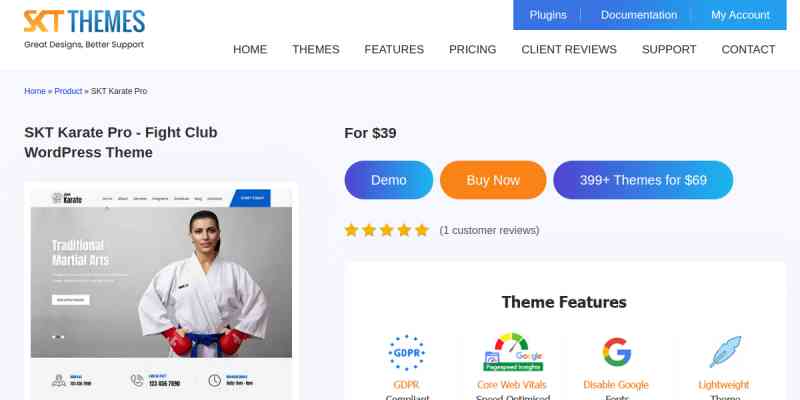Open the Pricing menu item
Viewport: 800px width, 400px height.
click(472, 49)
